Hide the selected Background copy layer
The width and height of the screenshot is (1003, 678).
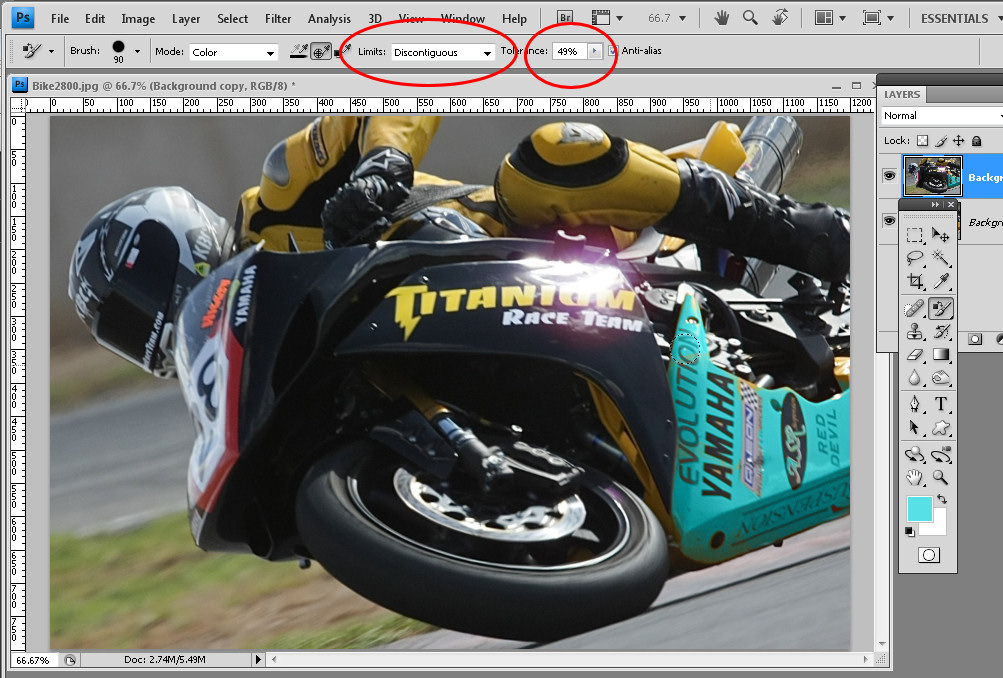[x=889, y=175]
